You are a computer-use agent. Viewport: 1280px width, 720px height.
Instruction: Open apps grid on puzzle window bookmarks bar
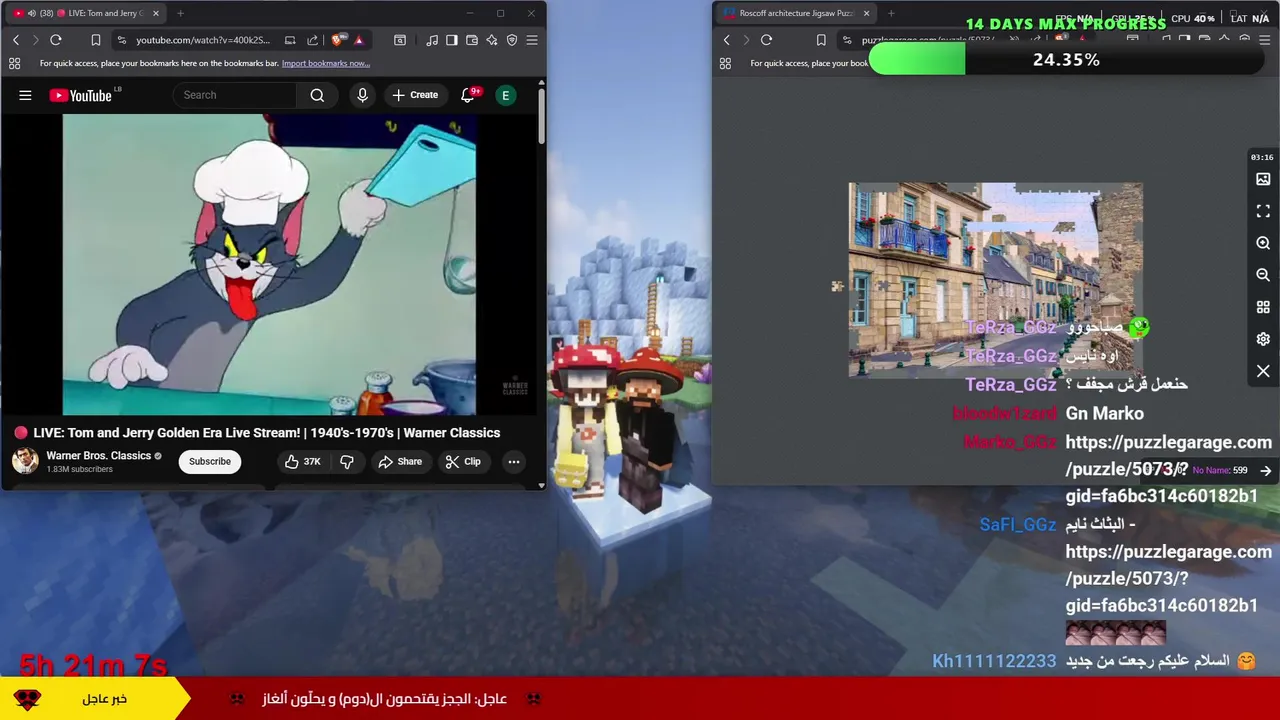click(725, 63)
